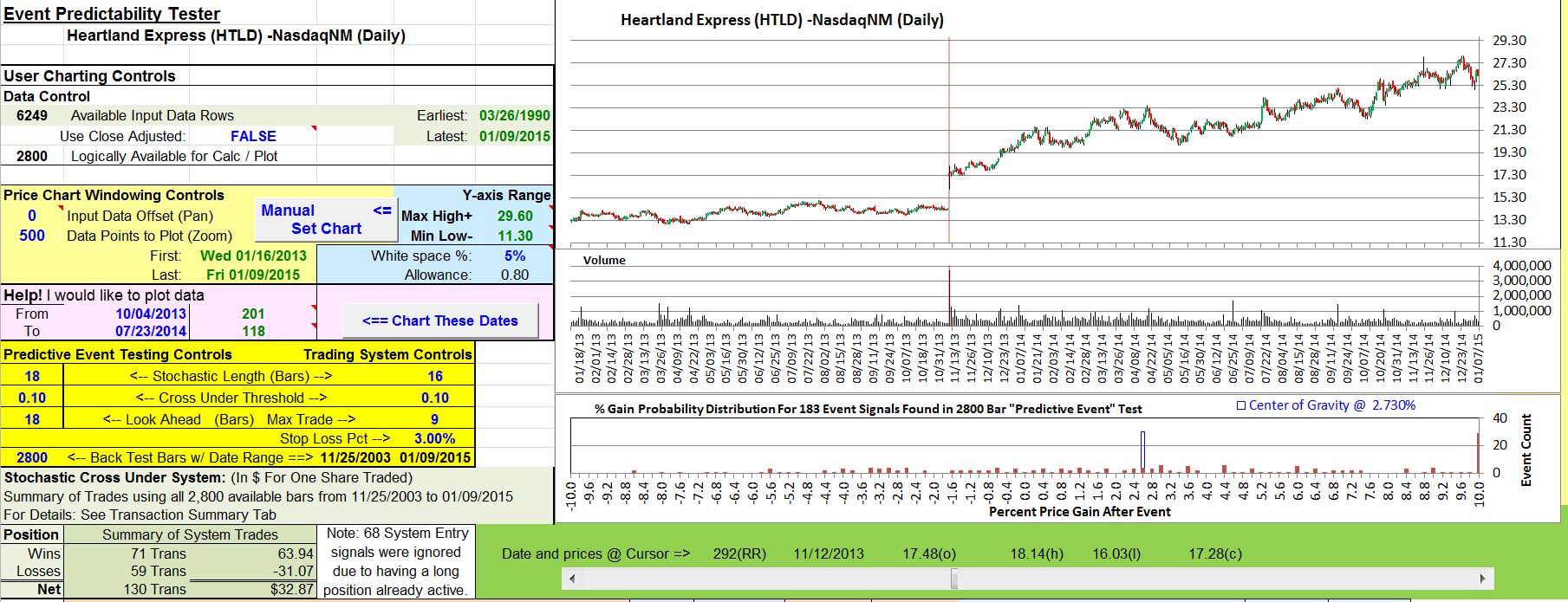This screenshot has width=1568, height=602.
Task: Select the cursor scrollbar thumb
Action: tap(954, 579)
